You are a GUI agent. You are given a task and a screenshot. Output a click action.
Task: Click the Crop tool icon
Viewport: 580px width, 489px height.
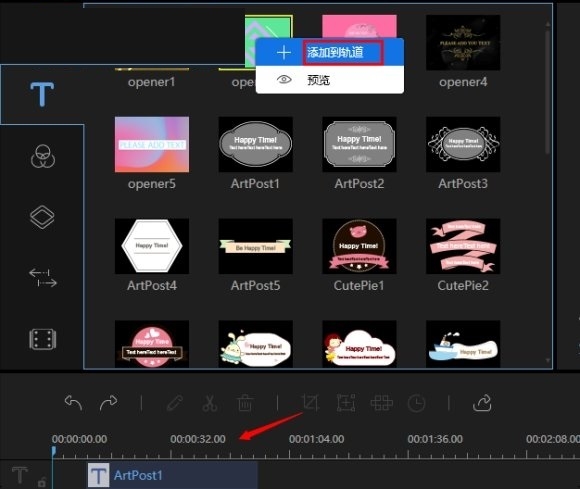coord(310,403)
